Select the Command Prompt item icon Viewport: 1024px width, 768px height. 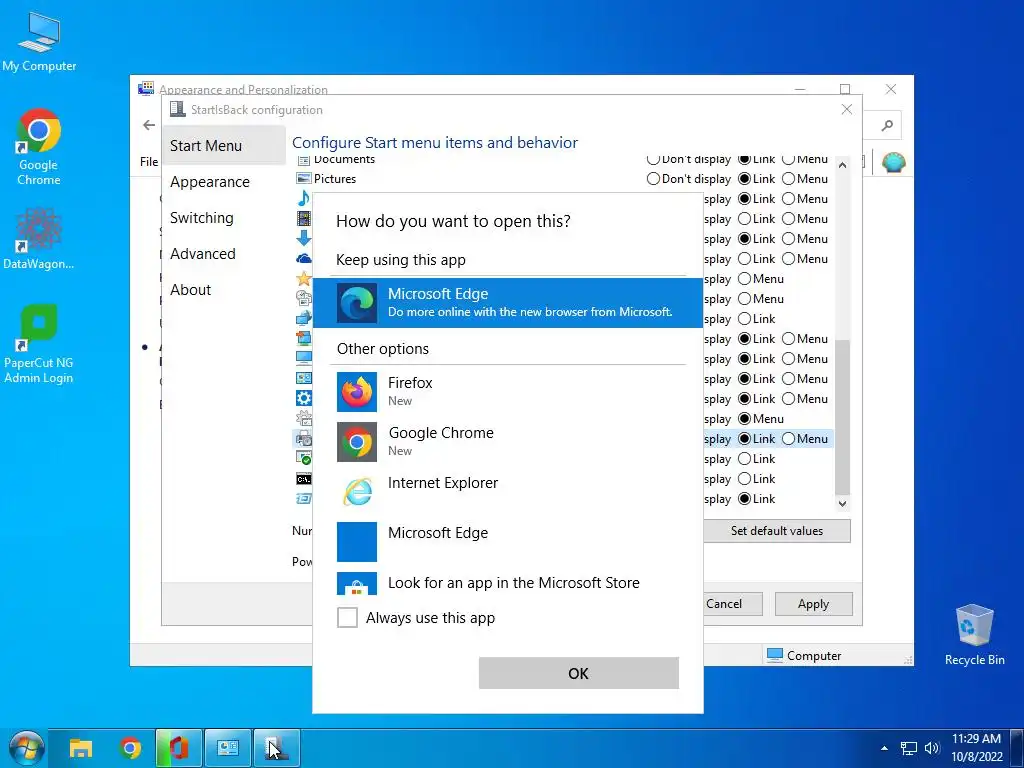pos(304,479)
